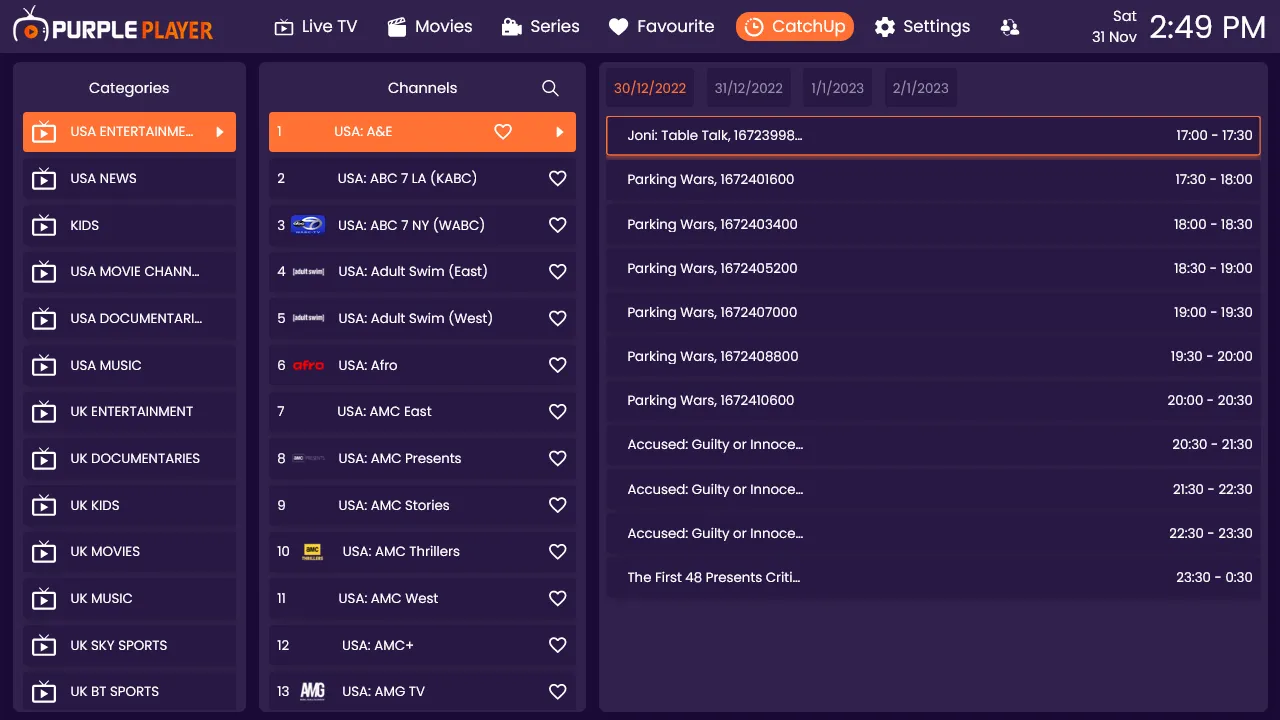Toggle favourite heart for USA: AMC West
This screenshot has width=1280, height=720.
click(x=558, y=599)
